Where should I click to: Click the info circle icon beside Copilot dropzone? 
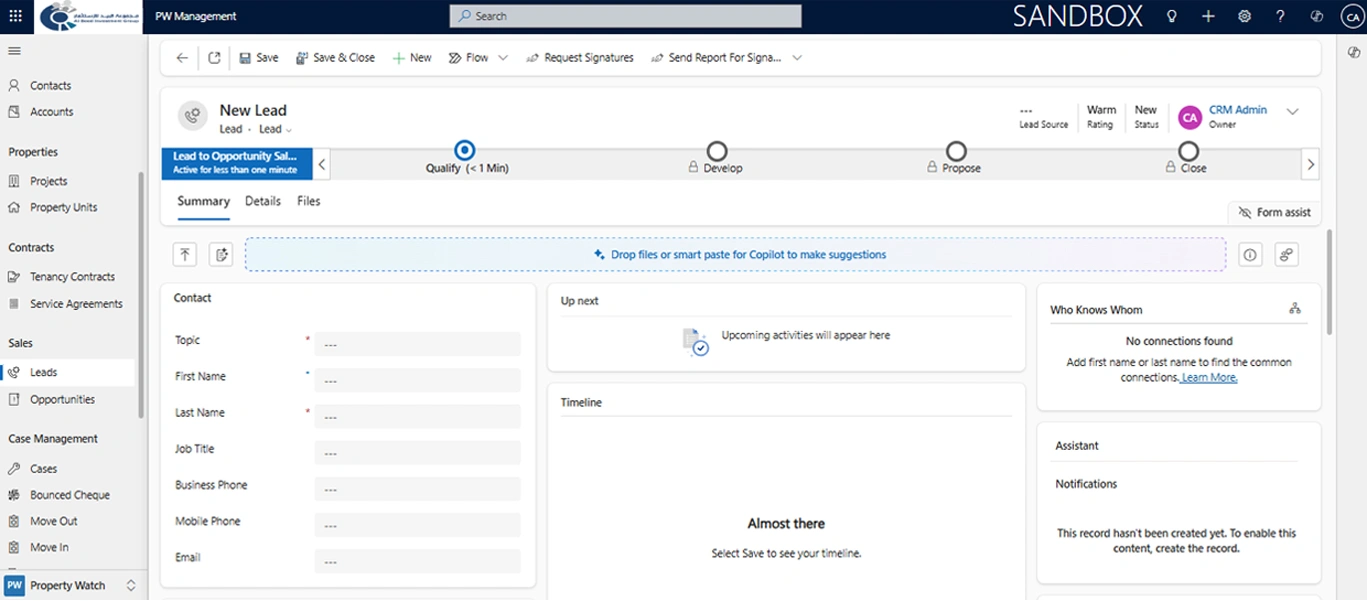pos(1250,255)
